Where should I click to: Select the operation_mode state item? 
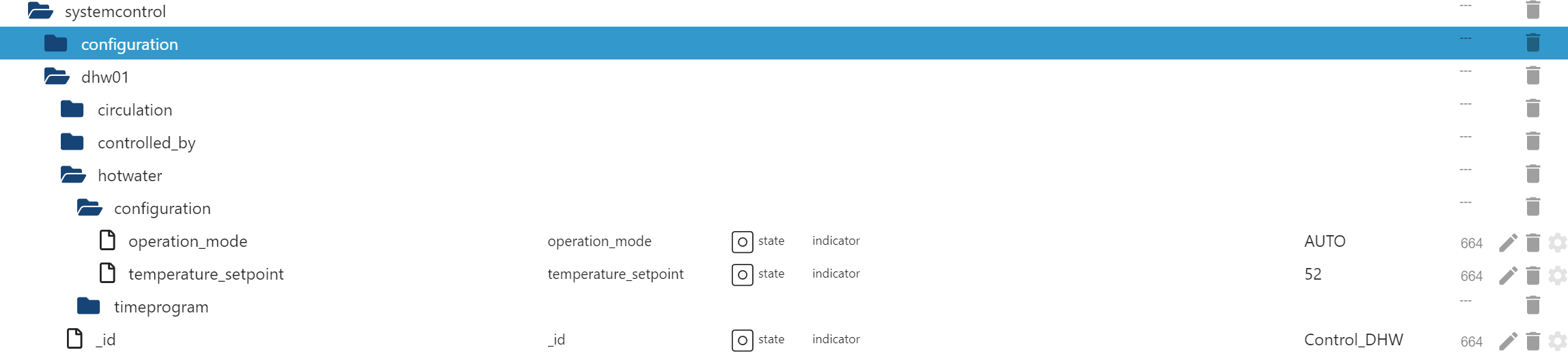tap(187, 241)
